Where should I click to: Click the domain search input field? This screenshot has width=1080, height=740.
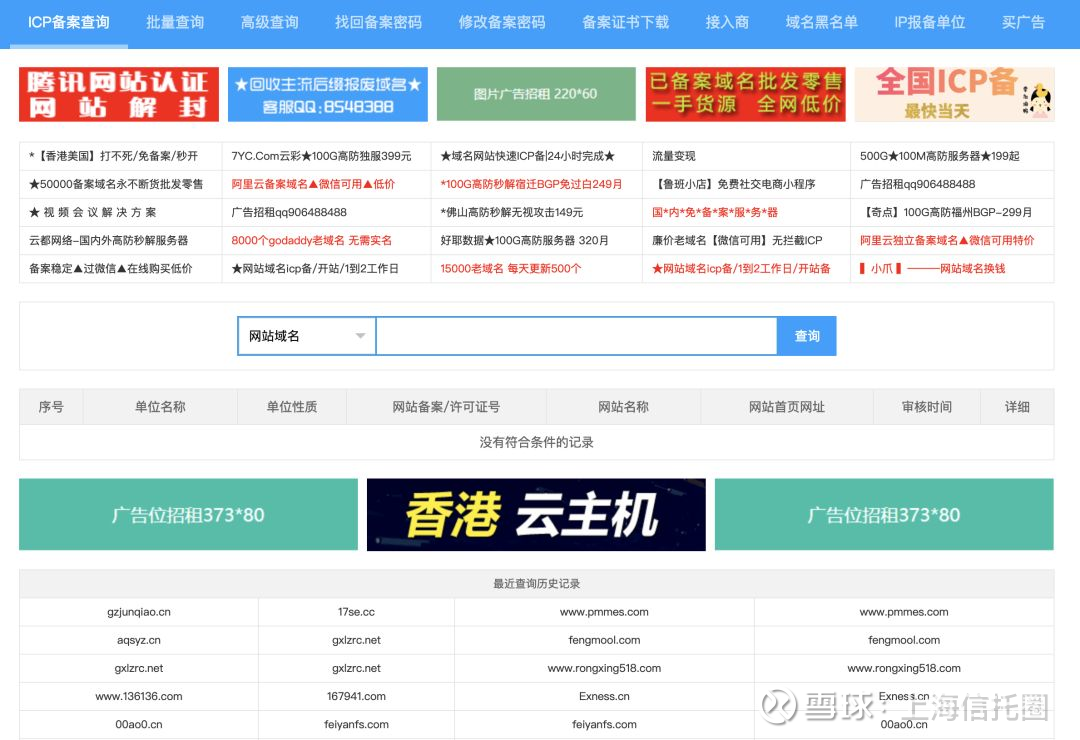tap(576, 336)
